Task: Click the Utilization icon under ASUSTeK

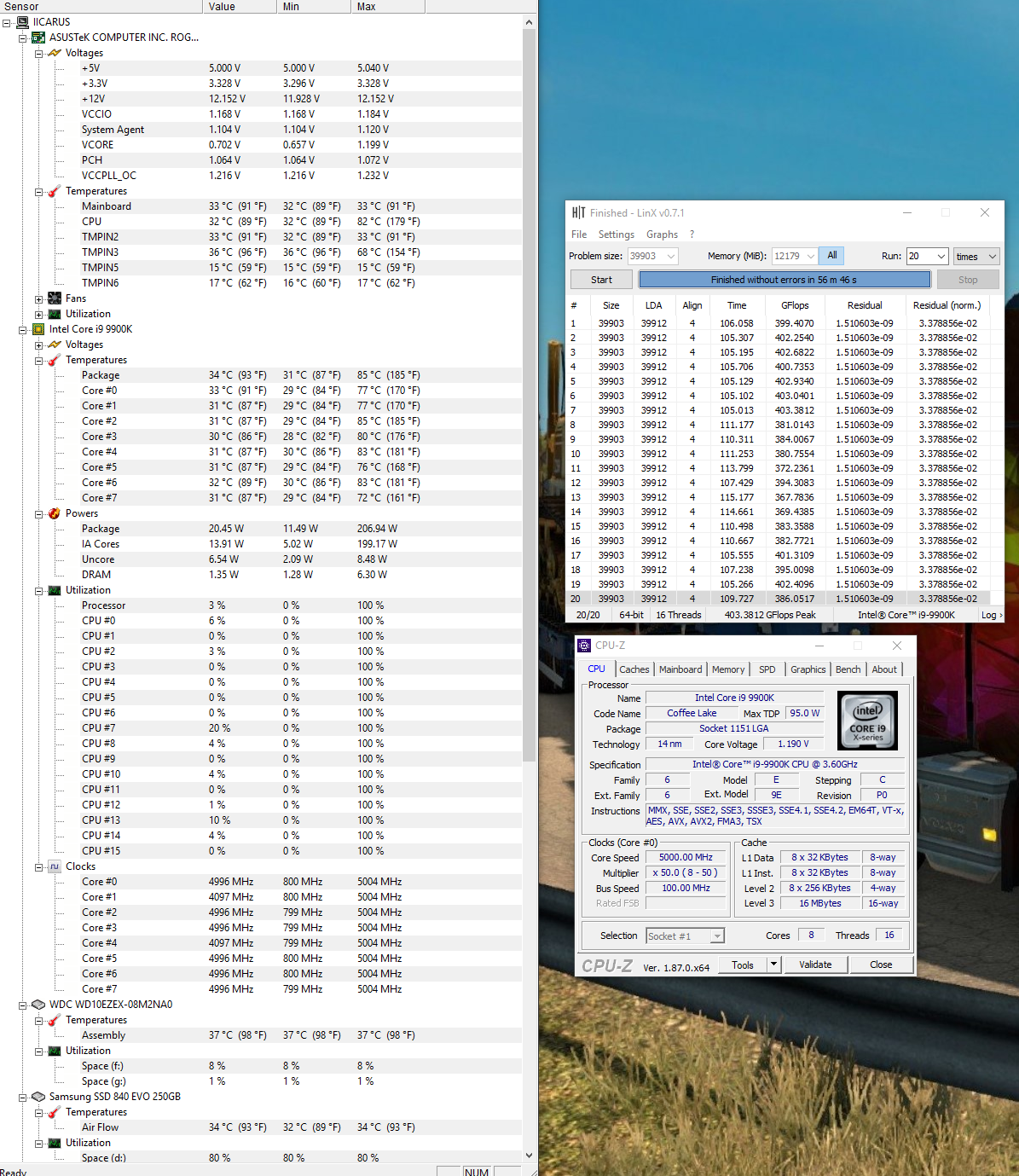Action: 55,314
